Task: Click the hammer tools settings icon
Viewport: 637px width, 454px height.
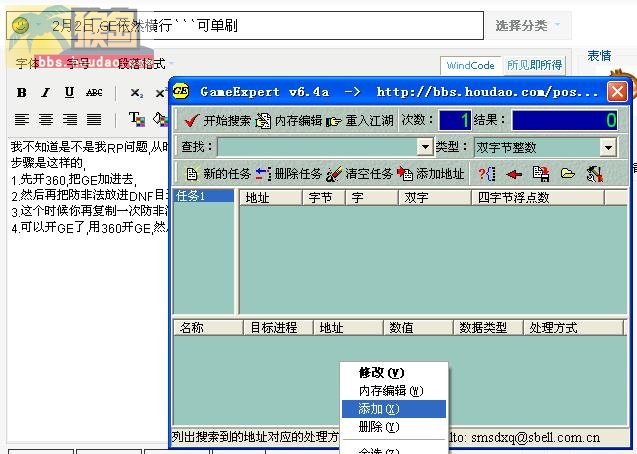Action: (x=594, y=174)
